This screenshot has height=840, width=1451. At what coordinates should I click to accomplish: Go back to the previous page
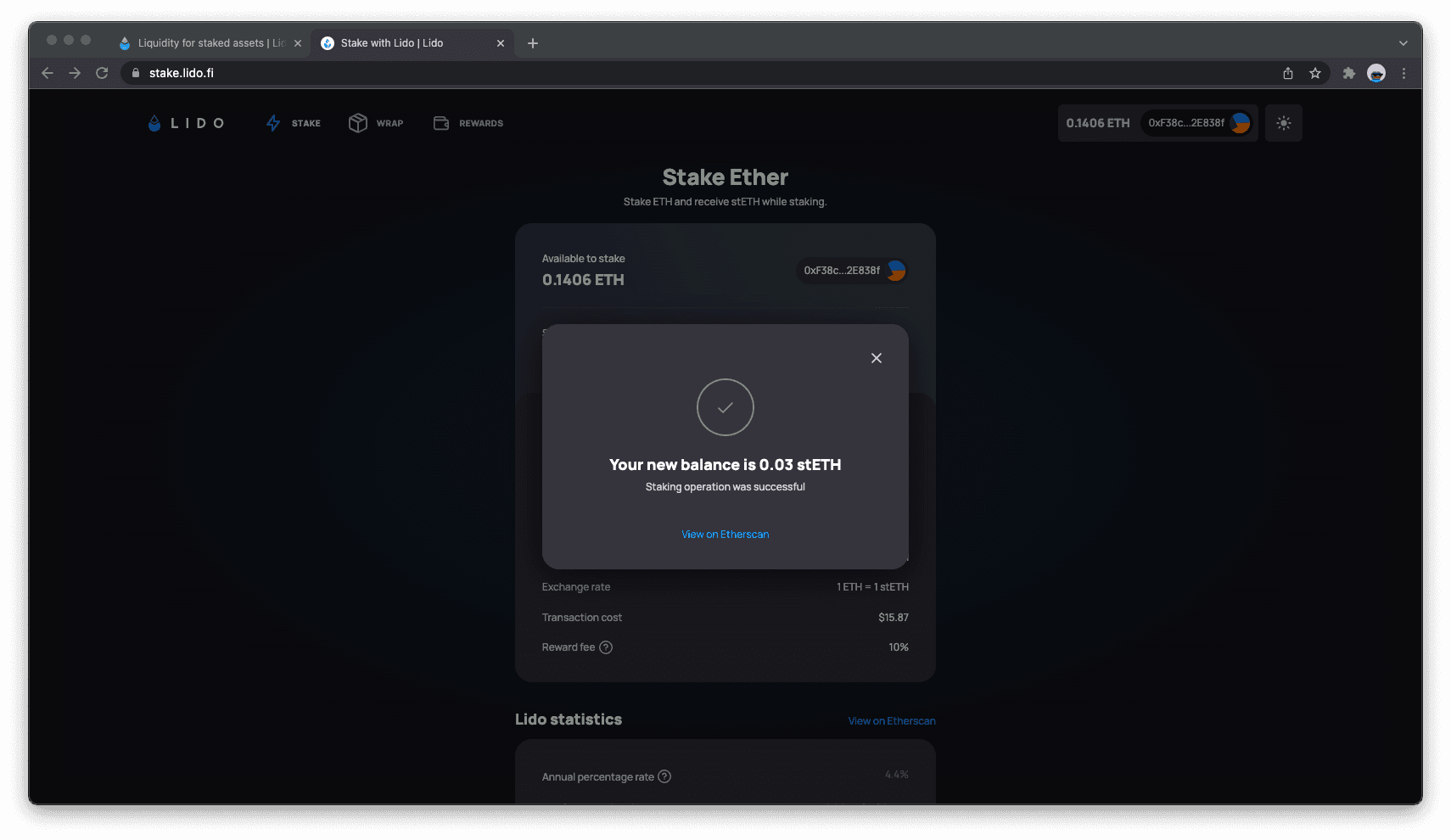coord(48,73)
